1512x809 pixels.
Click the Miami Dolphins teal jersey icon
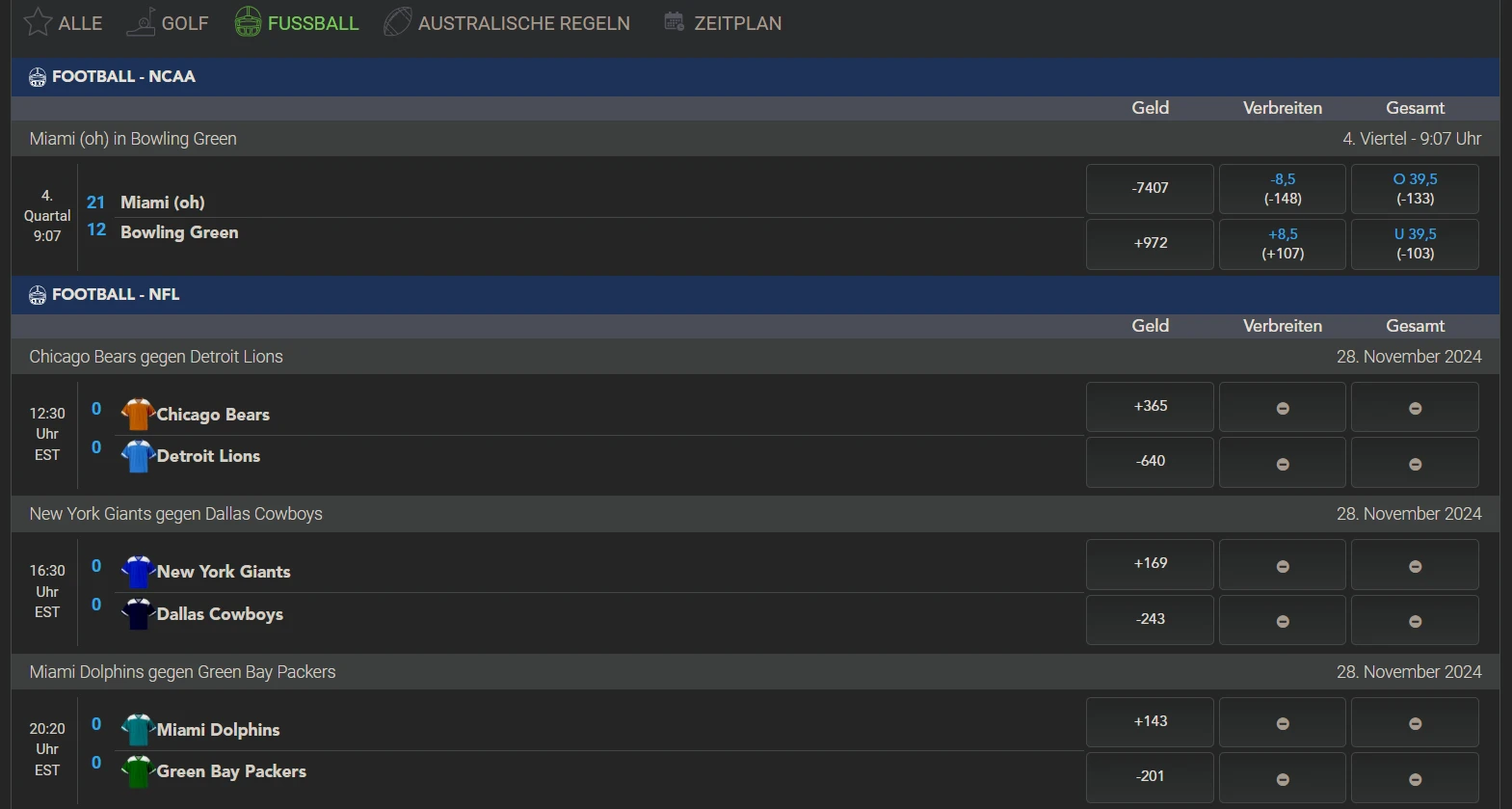(x=138, y=730)
